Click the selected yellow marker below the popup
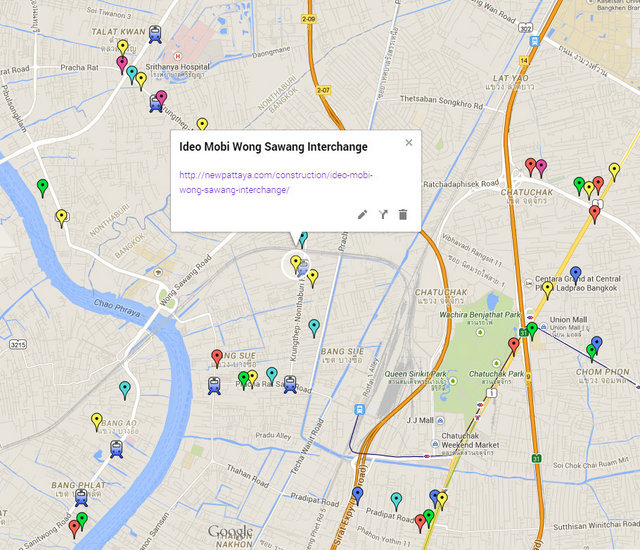Image resolution: width=640 pixels, height=550 pixels. (296, 264)
